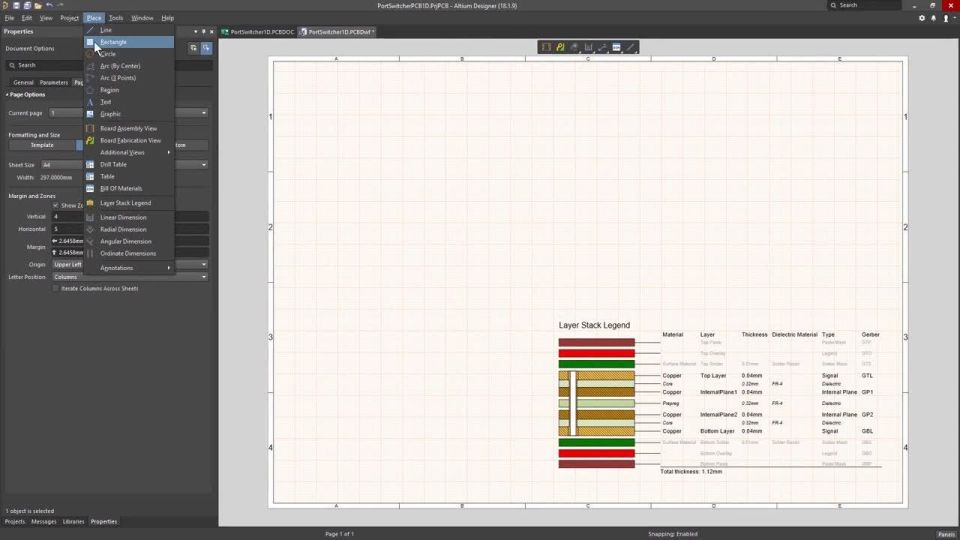Toggle Iterate Columns Across Sheets checkbox
This screenshot has width=960, height=540.
pos(56,288)
